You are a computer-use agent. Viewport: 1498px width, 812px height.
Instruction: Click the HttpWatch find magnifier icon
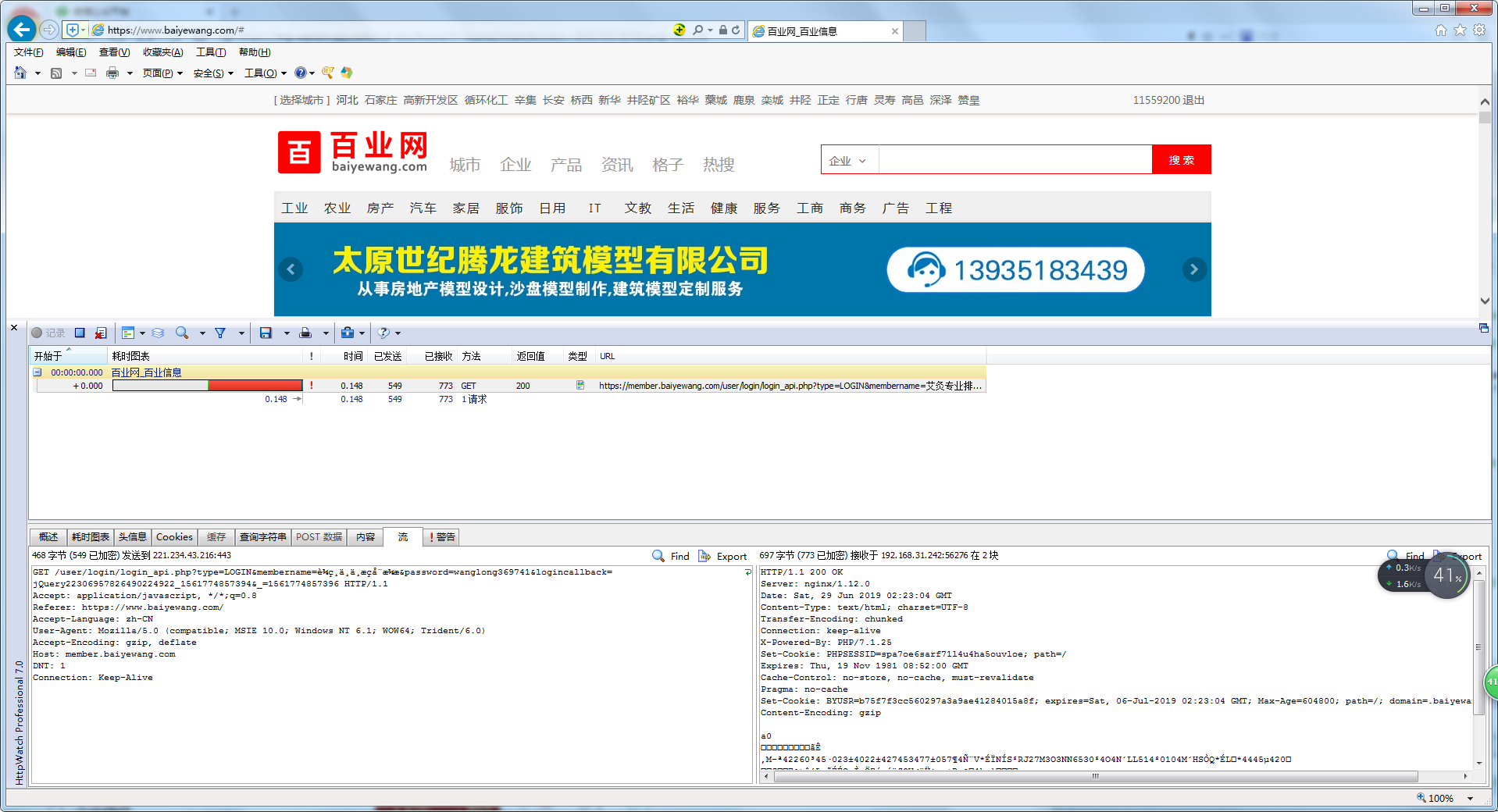(x=182, y=333)
